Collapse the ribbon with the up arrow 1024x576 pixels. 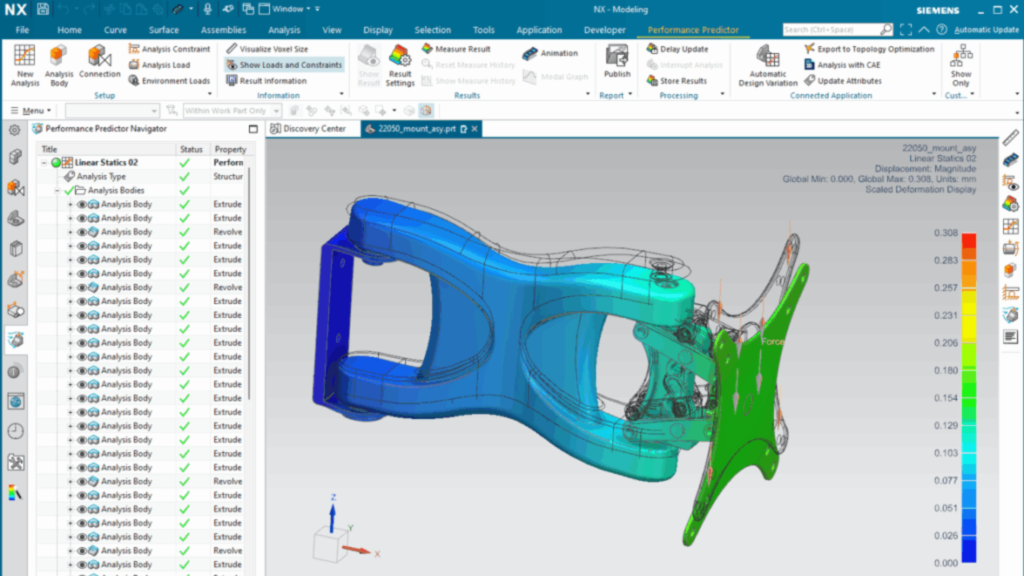[924, 29]
